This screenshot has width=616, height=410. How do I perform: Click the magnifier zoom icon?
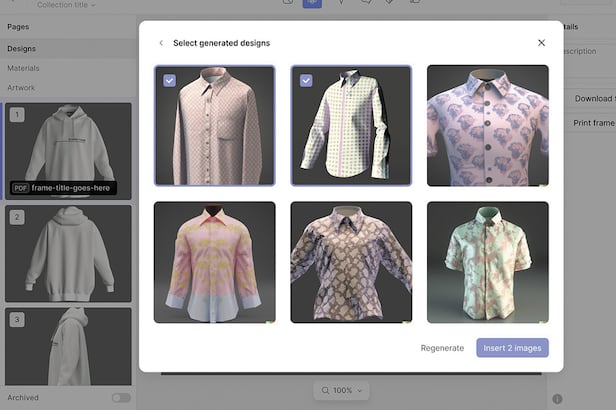coord(325,390)
